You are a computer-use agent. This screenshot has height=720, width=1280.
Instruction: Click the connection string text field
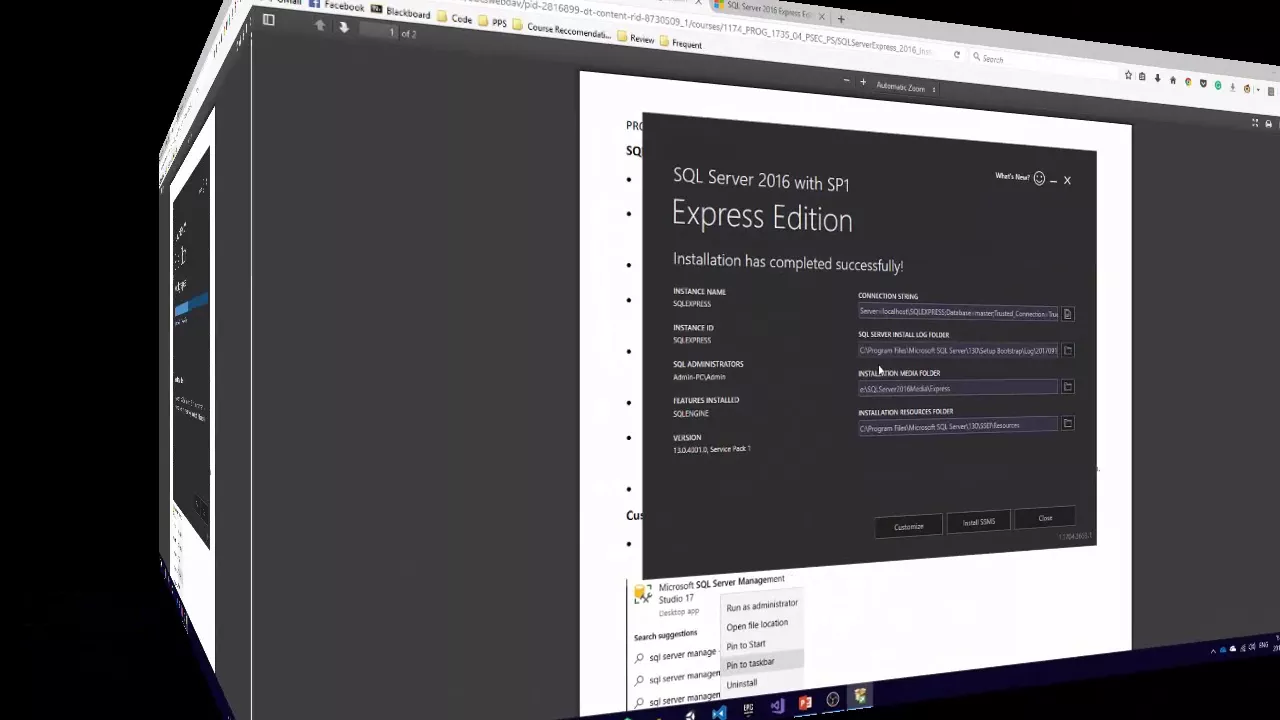[957, 313]
